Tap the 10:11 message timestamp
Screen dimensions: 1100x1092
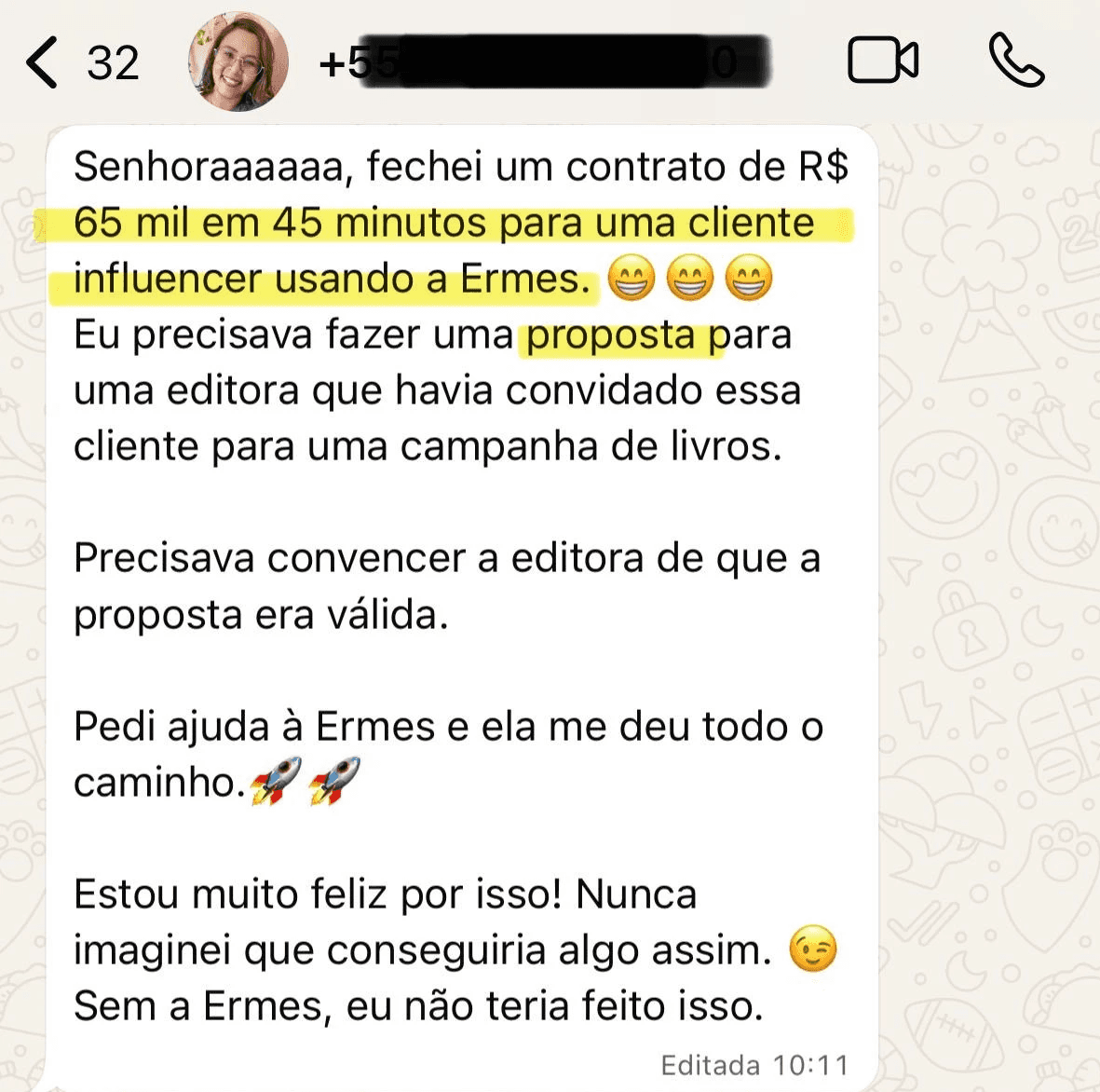coord(810,1065)
